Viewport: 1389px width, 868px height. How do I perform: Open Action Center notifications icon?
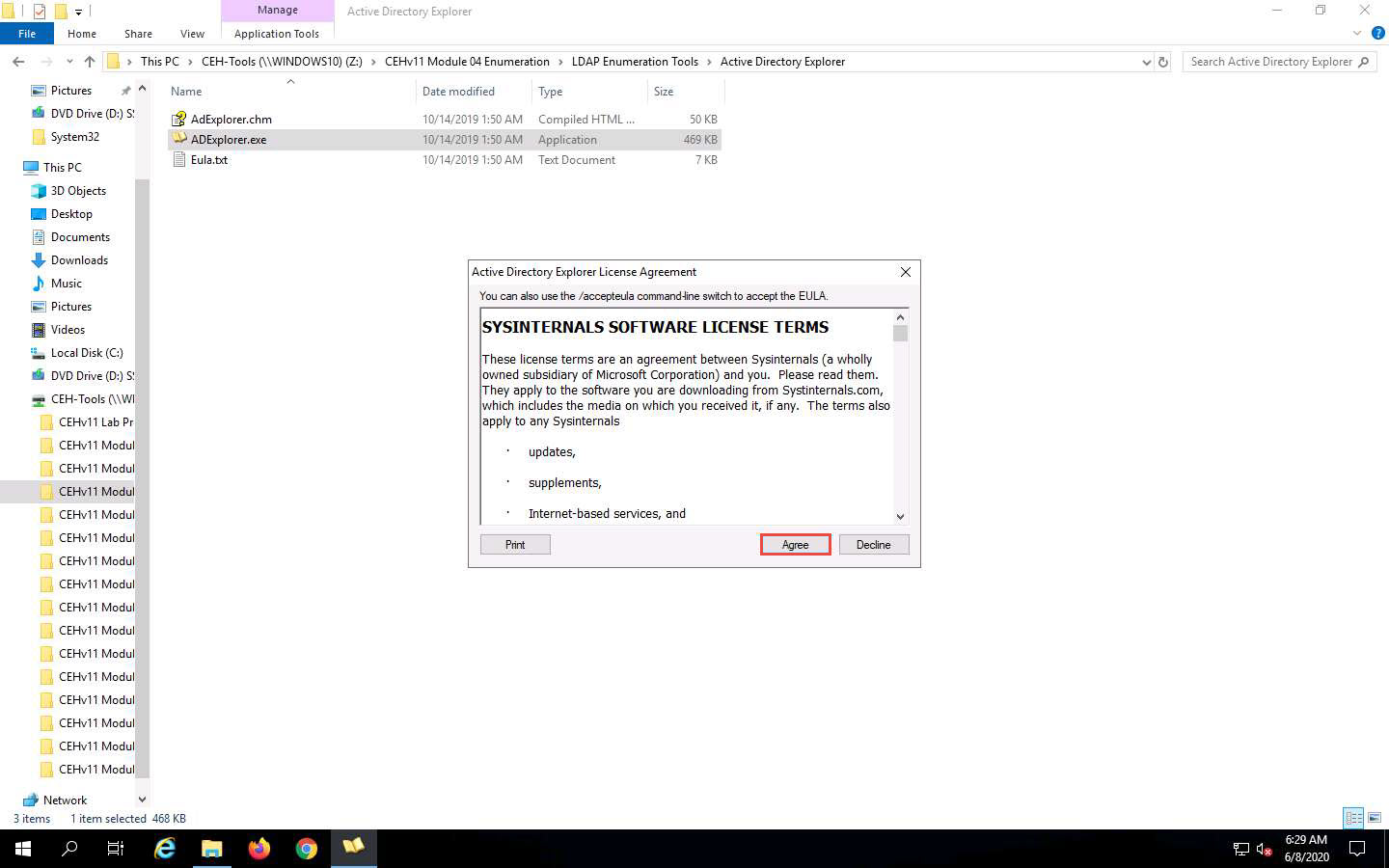click(1357, 849)
